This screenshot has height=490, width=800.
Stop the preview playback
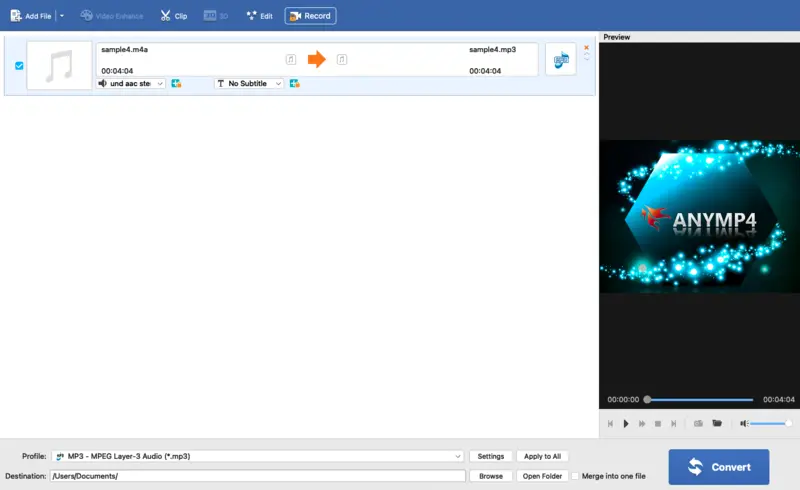click(x=658, y=424)
